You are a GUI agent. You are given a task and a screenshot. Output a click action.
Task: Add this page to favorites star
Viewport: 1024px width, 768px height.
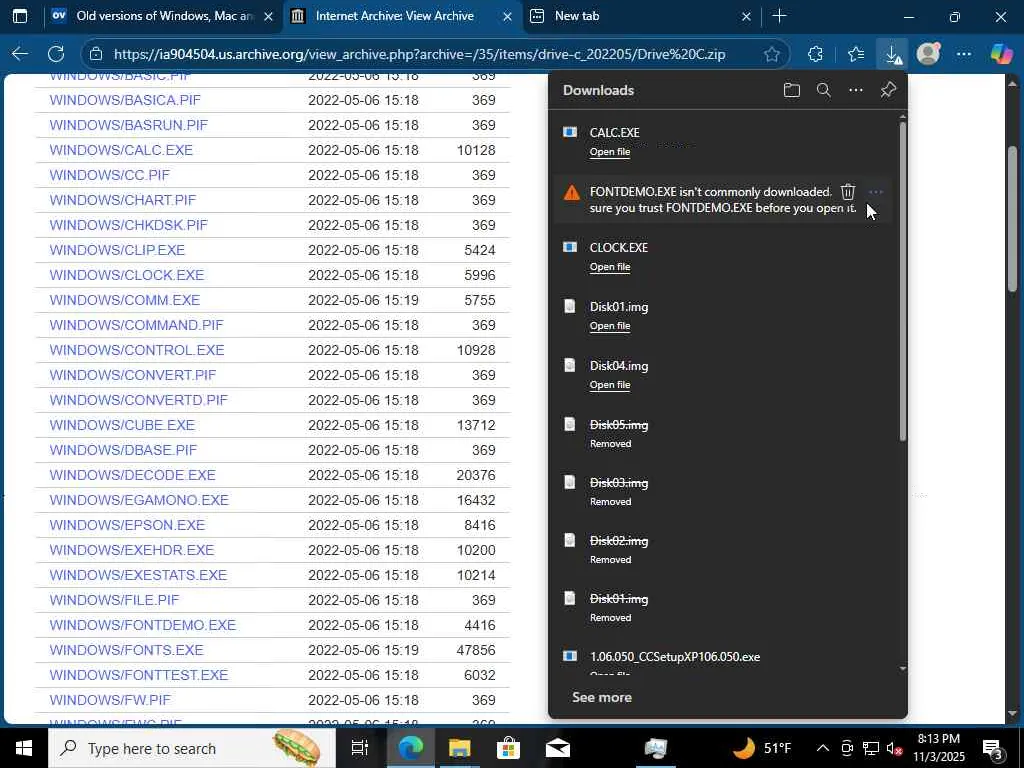[x=772, y=54]
